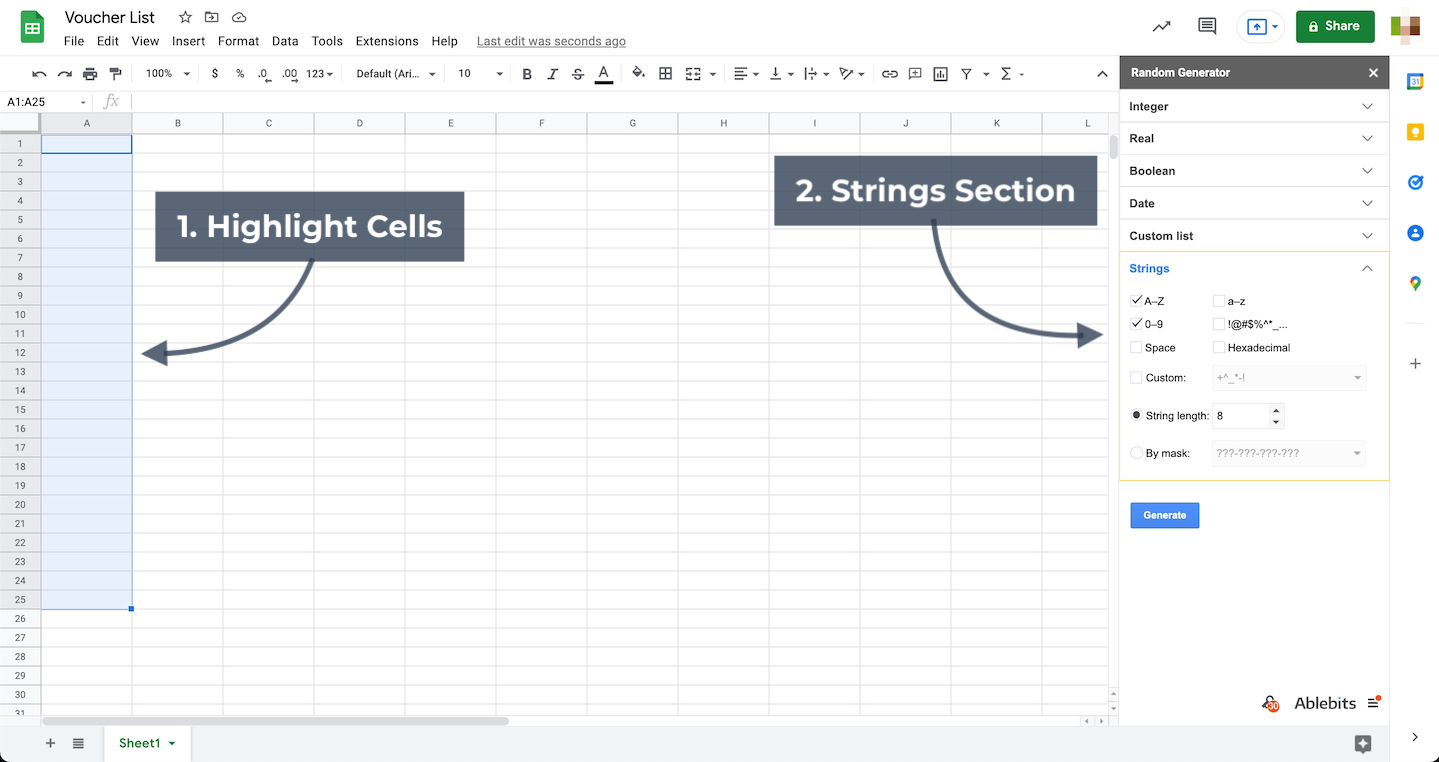
Task: Click the green Share button
Action: coord(1335,27)
